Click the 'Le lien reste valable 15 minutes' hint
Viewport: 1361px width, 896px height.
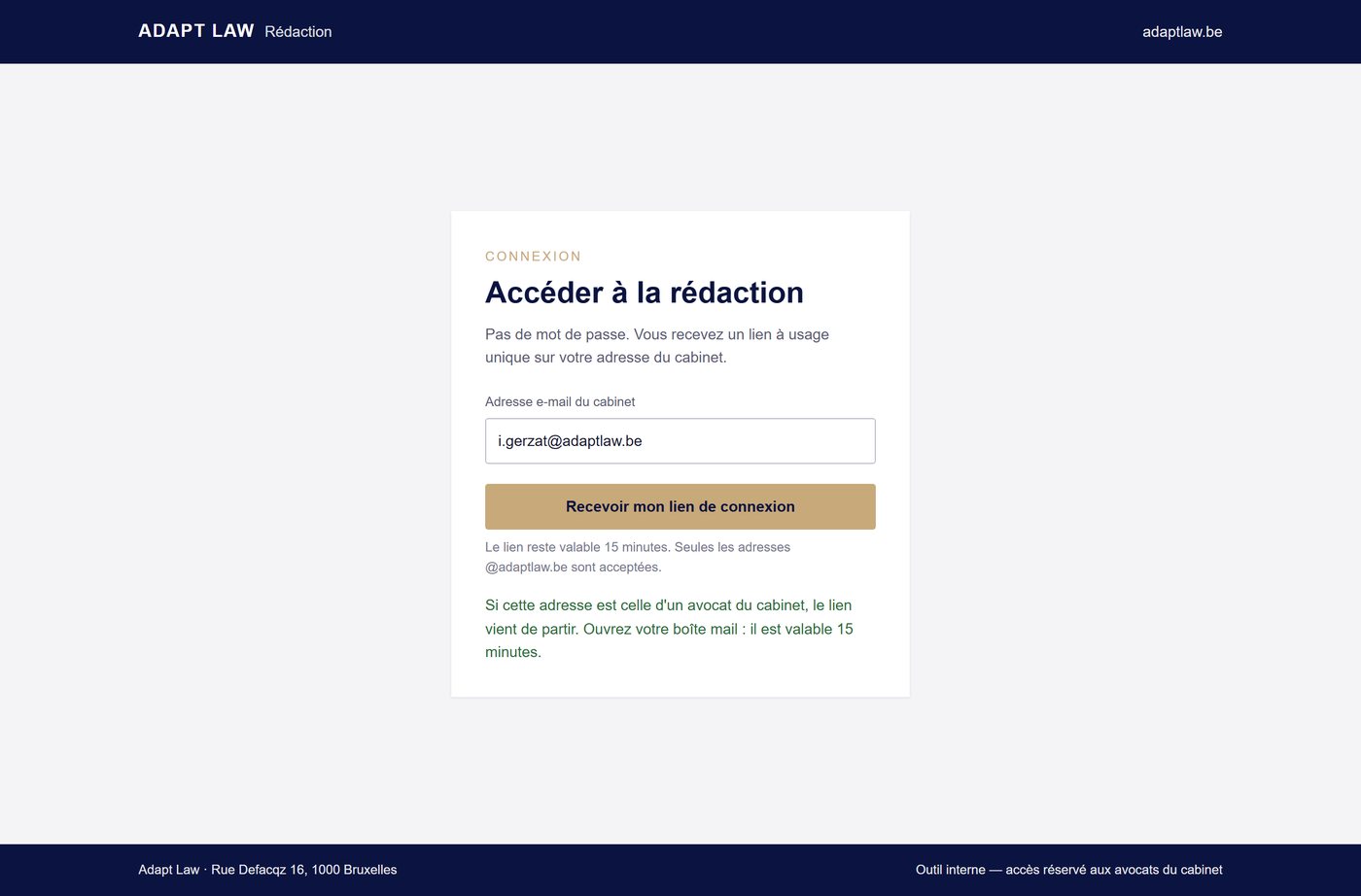tap(638, 557)
